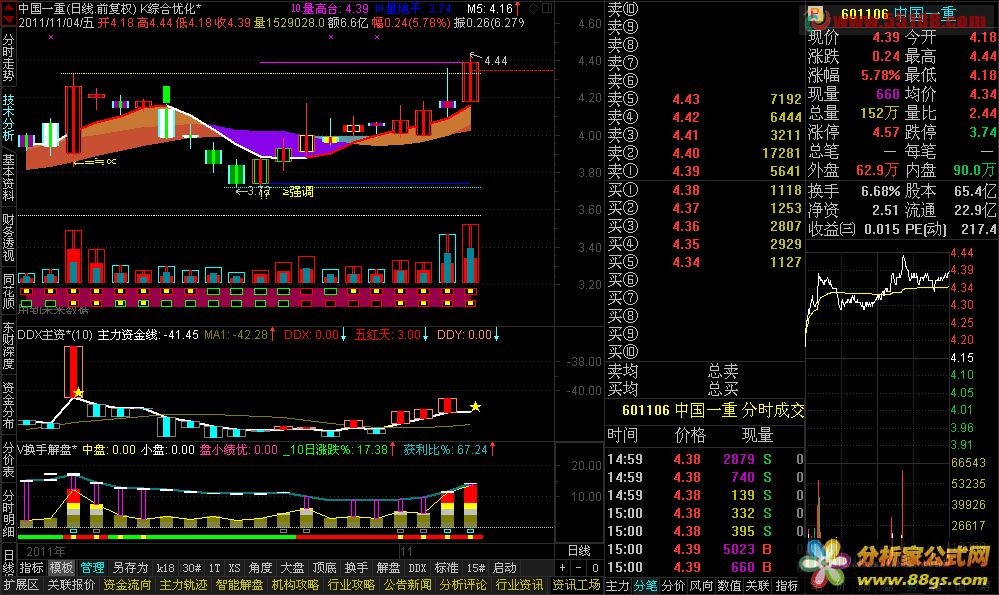The image size is (999, 595).
Task: Open the 分价表 sidebar tab
Action: pyautogui.click(x=8, y=459)
